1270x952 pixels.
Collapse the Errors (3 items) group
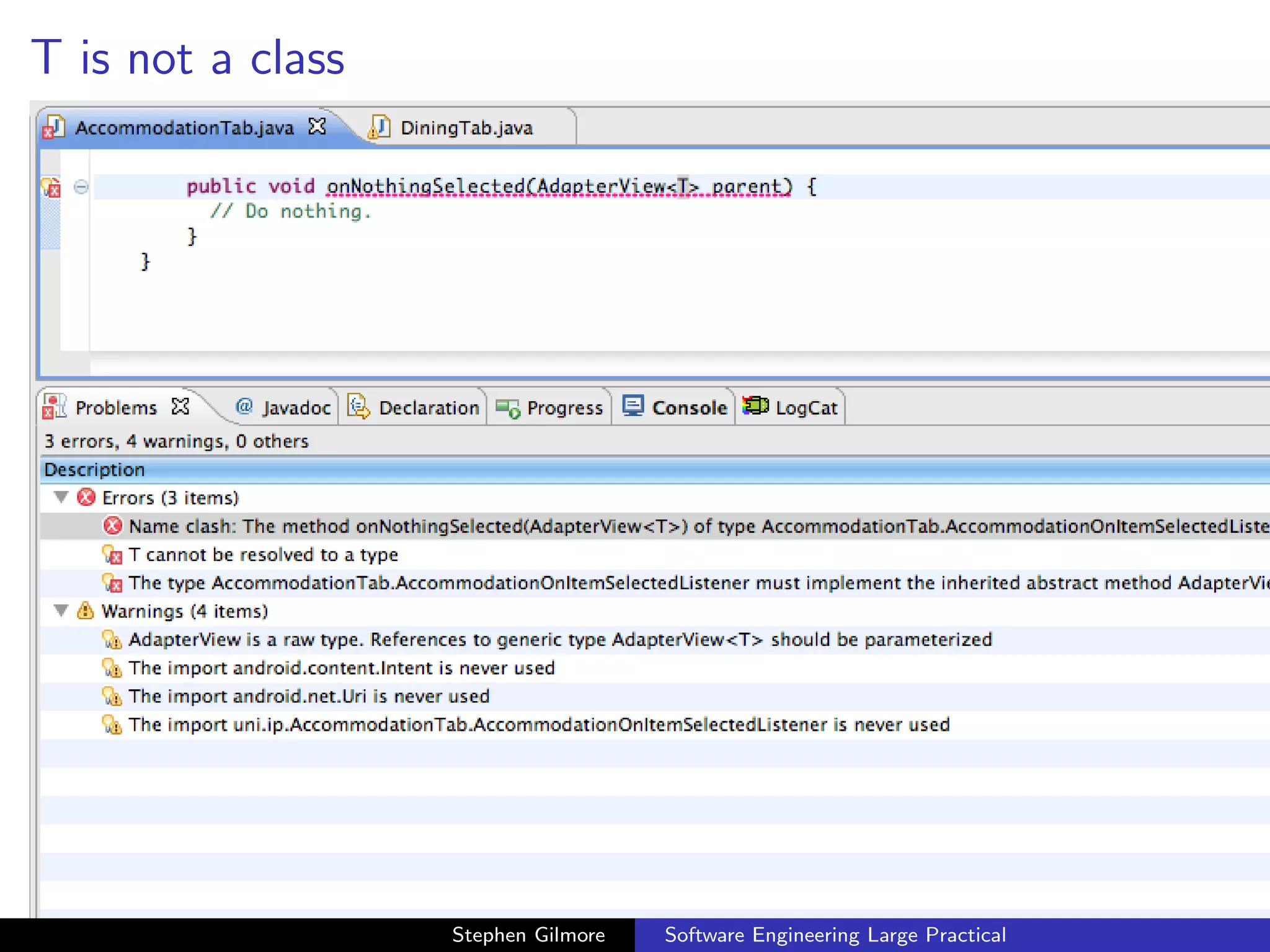coord(61,497)
